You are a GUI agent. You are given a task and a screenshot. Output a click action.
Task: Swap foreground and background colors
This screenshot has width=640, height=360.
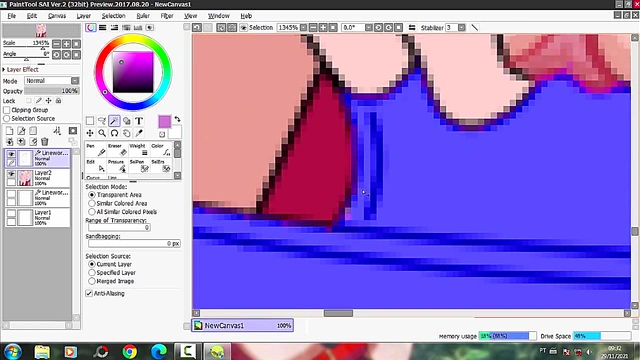178,119
